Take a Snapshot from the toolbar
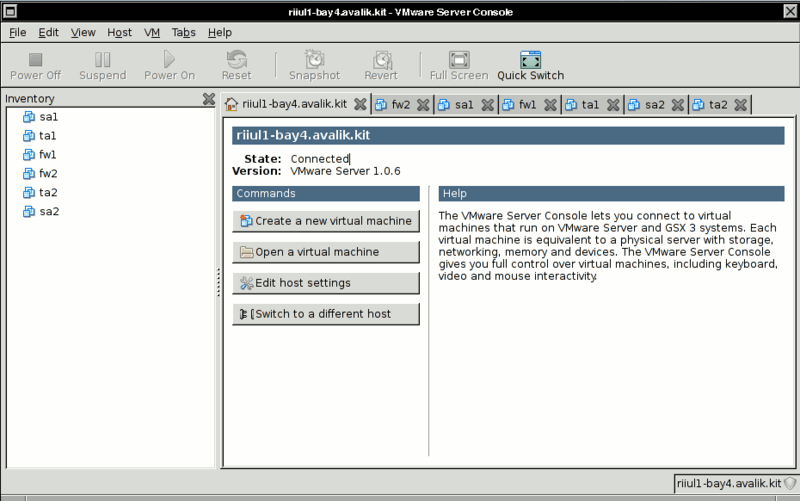This screenshot has height=501, width=800. pos(314,66)
